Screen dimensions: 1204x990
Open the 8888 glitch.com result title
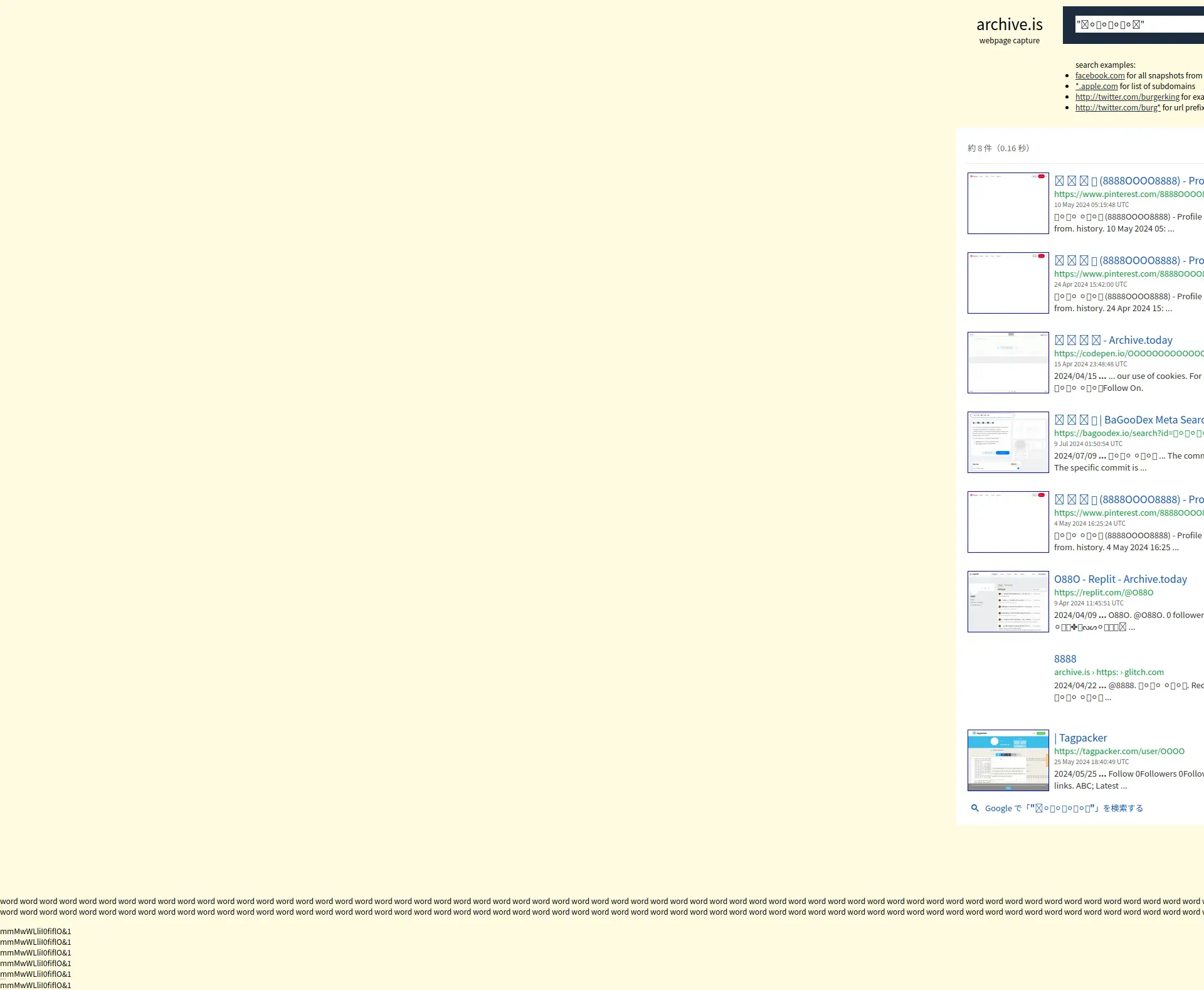(1065, 659)
